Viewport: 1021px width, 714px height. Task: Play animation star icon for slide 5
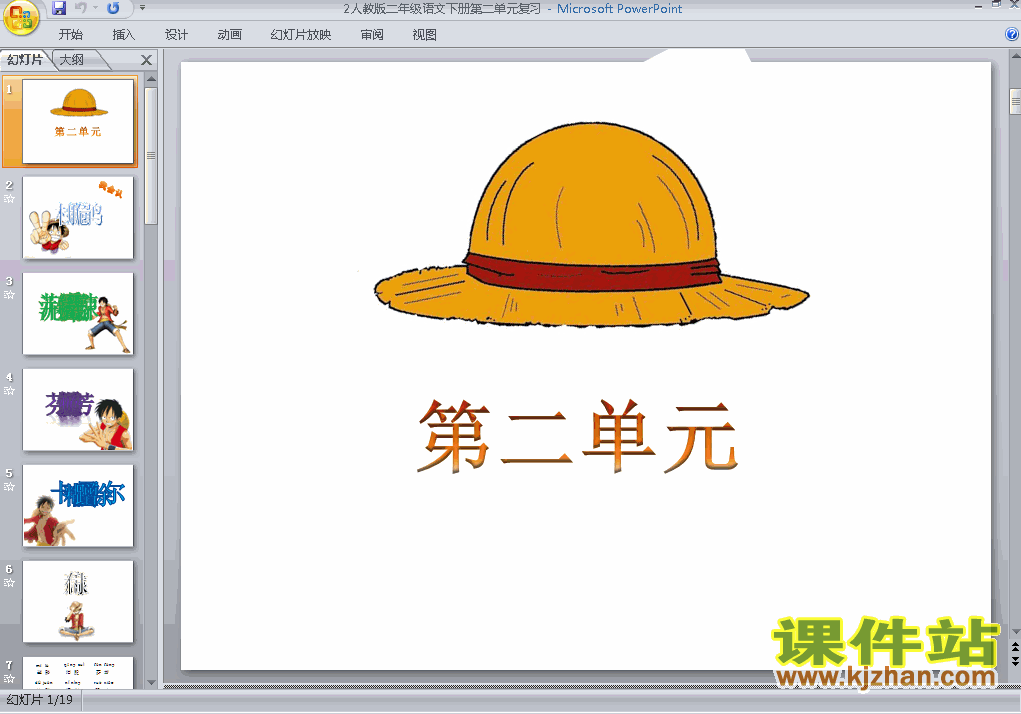coord(9,486)
